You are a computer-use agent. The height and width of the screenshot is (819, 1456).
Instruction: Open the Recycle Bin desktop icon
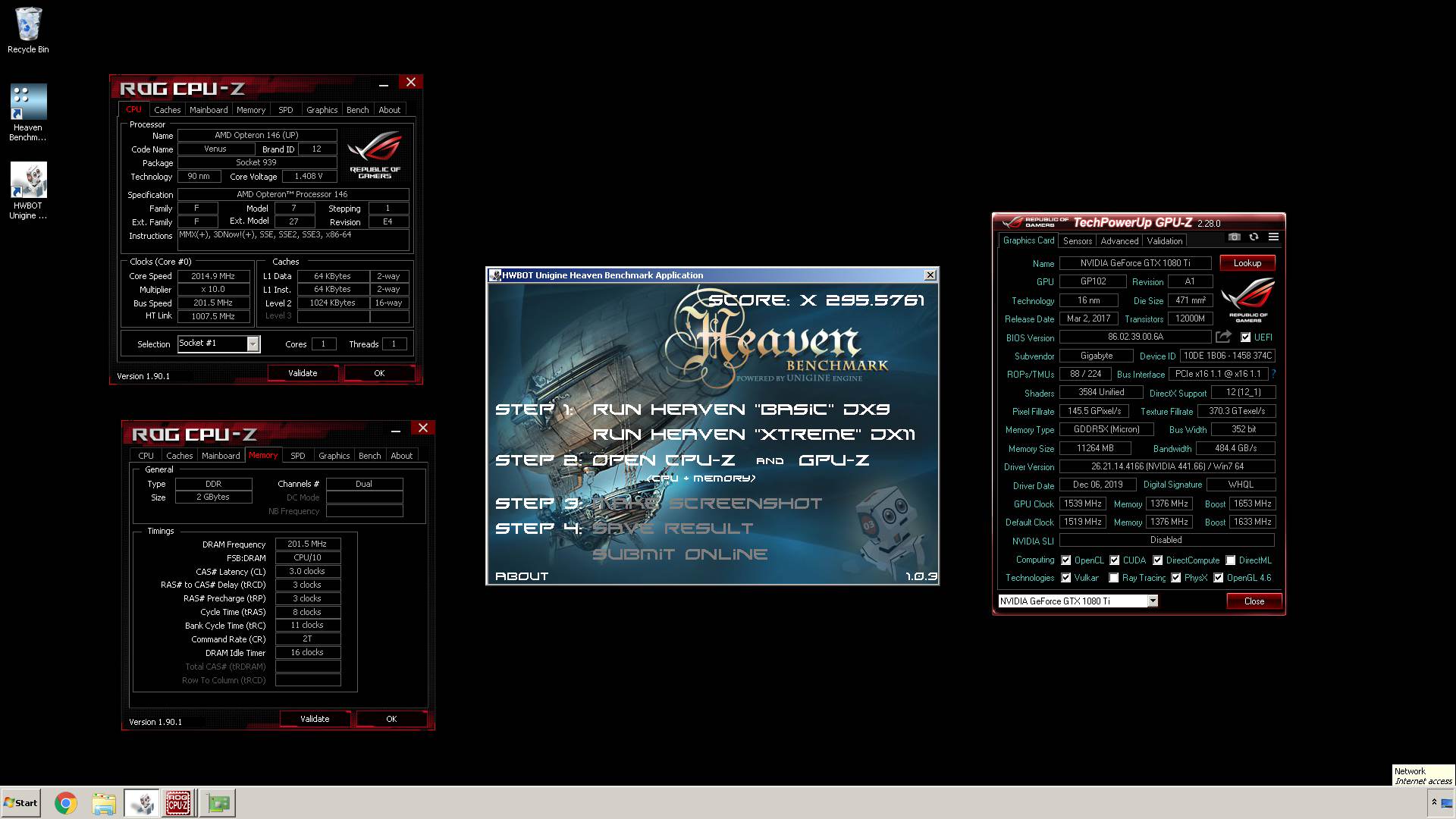(28, 31)
